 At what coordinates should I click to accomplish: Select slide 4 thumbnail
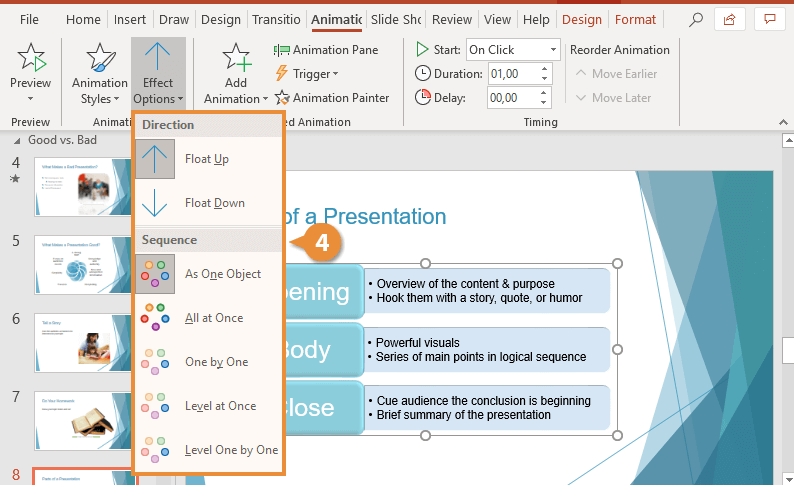point(83,187)
